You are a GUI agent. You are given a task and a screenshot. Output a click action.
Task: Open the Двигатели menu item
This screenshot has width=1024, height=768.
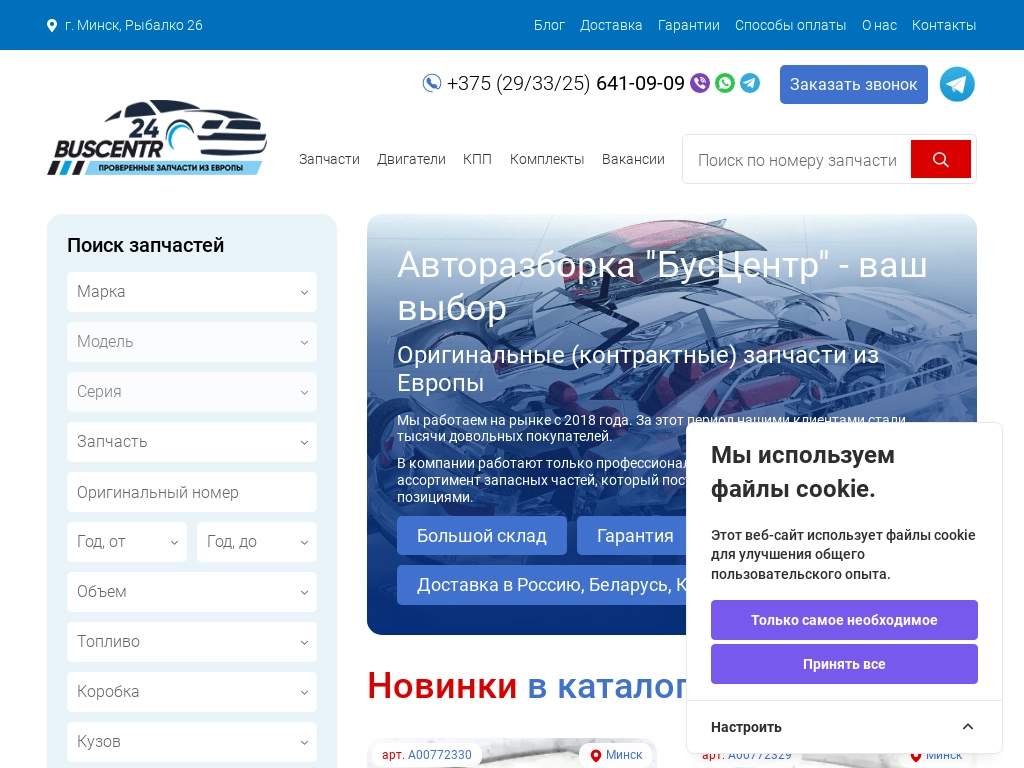411,159
